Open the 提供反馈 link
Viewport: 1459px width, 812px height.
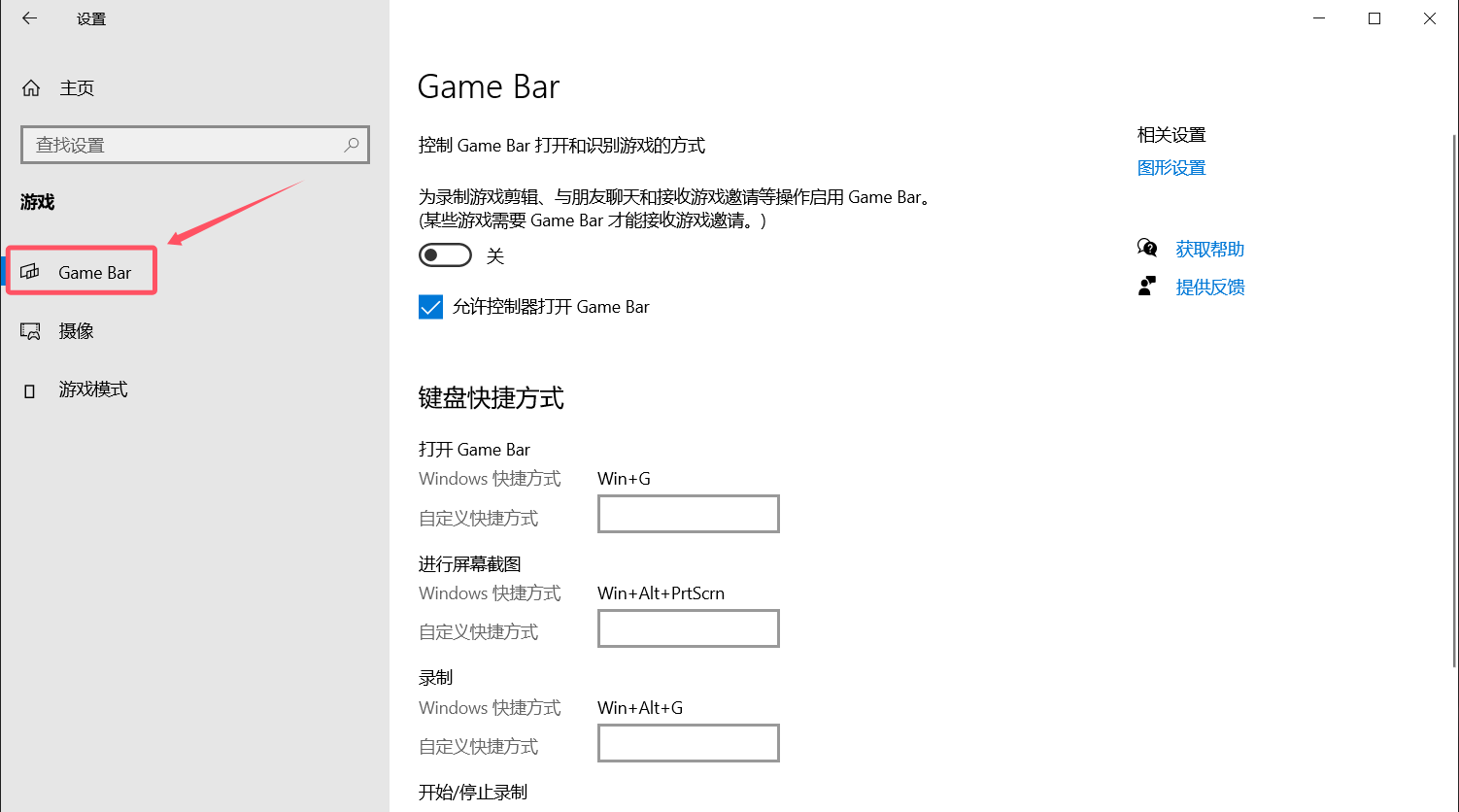coord(1209,288)
